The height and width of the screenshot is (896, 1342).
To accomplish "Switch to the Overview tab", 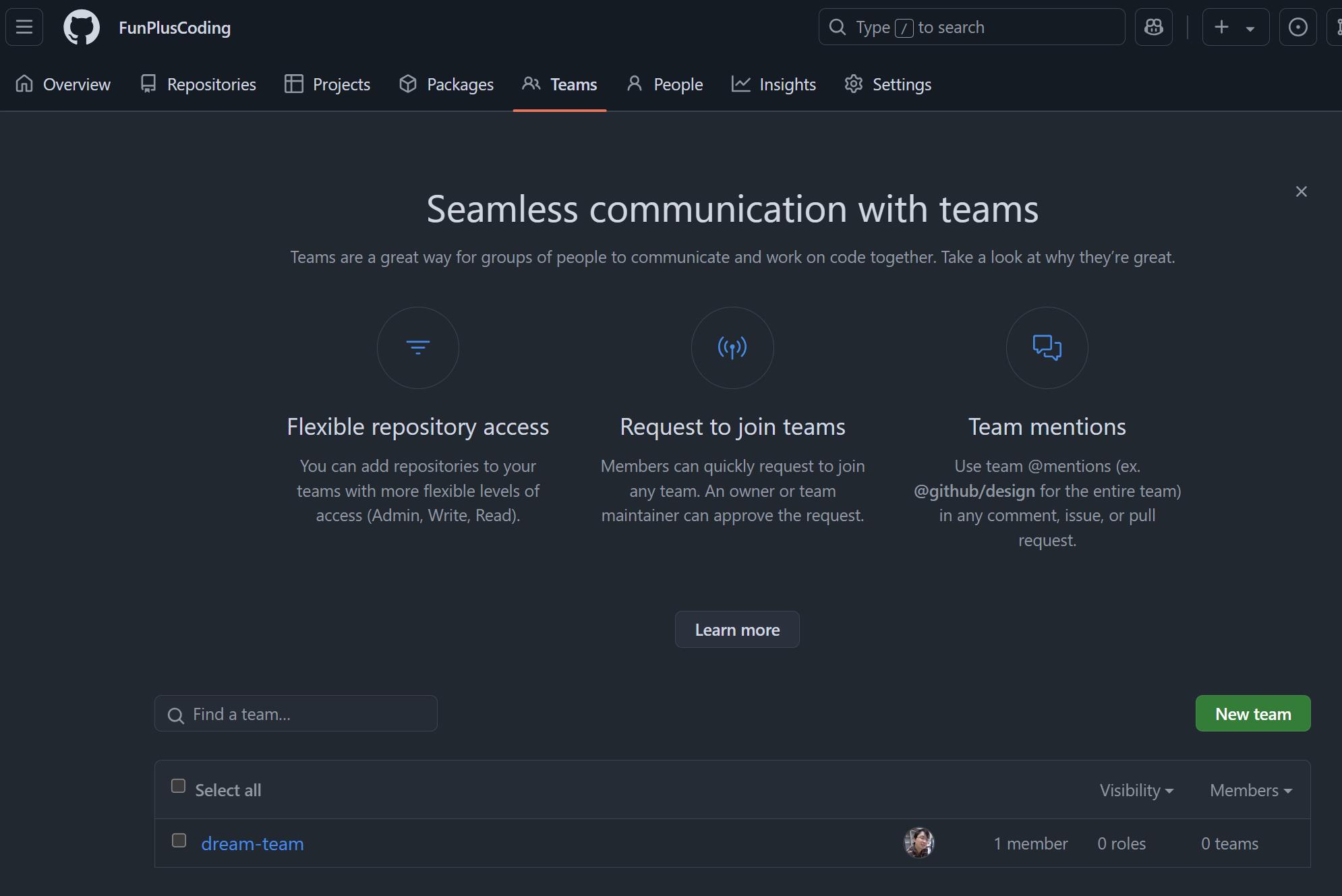I will [x=63, y=84].
